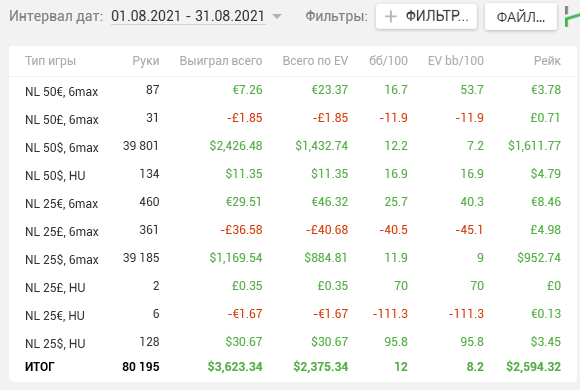
Task: Add a filter with ФИЛЬТР... button
Action: (x=426, y=17)
